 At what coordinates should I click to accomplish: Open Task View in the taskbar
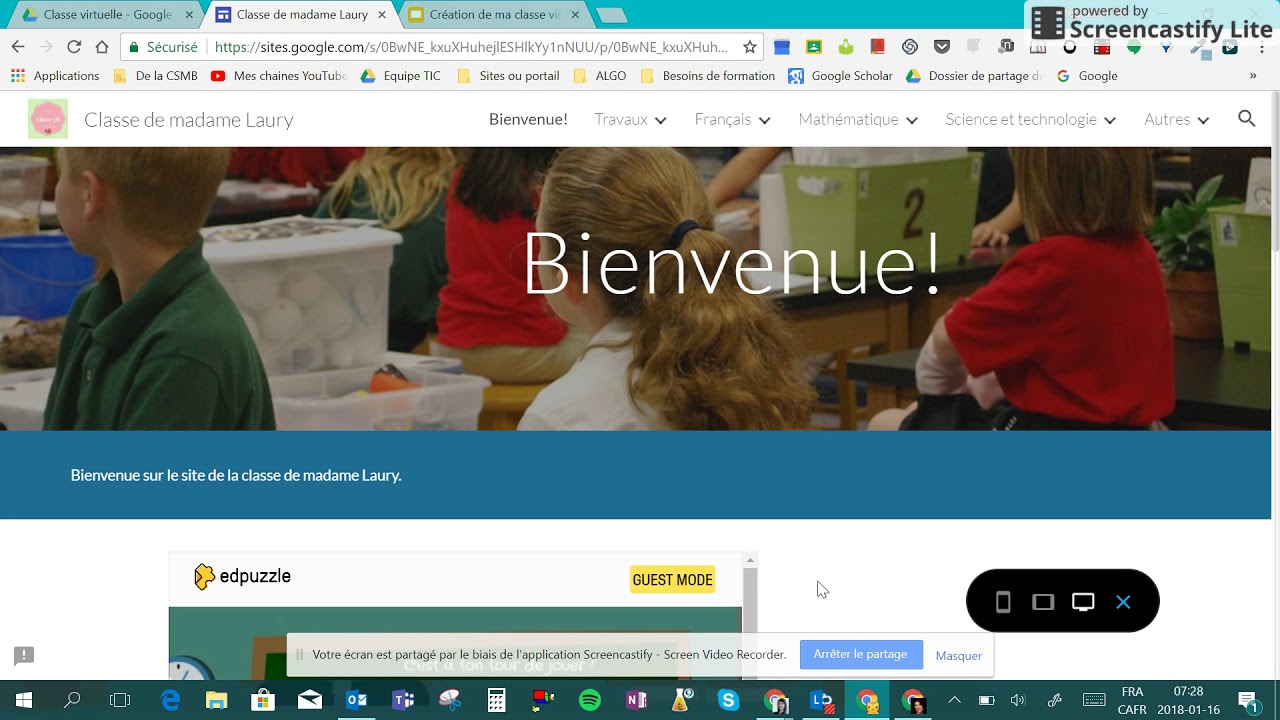coord(120,700)
